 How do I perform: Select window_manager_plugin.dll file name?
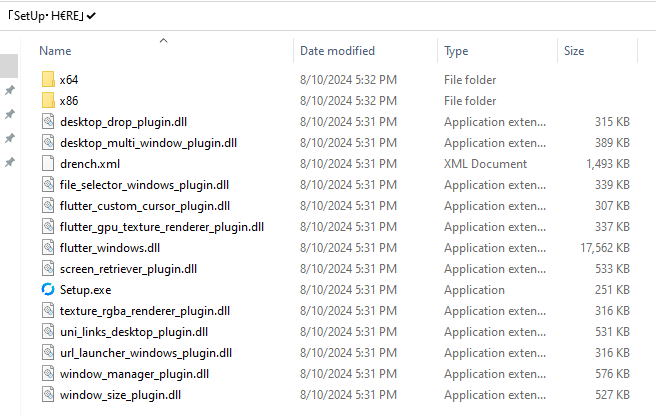[134, 374]
